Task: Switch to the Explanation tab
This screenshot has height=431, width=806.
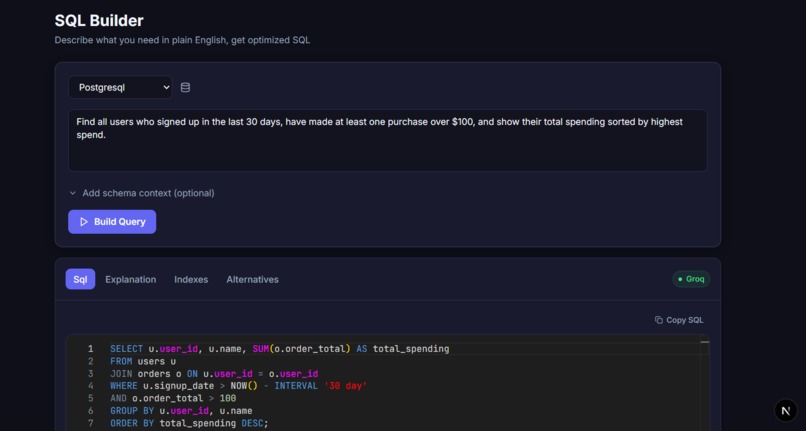Action: point(131,279)
